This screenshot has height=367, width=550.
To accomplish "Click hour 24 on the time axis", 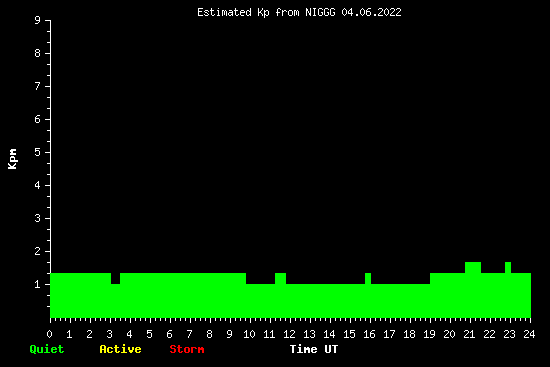I will pyautogui.click(x=529, y=334).
